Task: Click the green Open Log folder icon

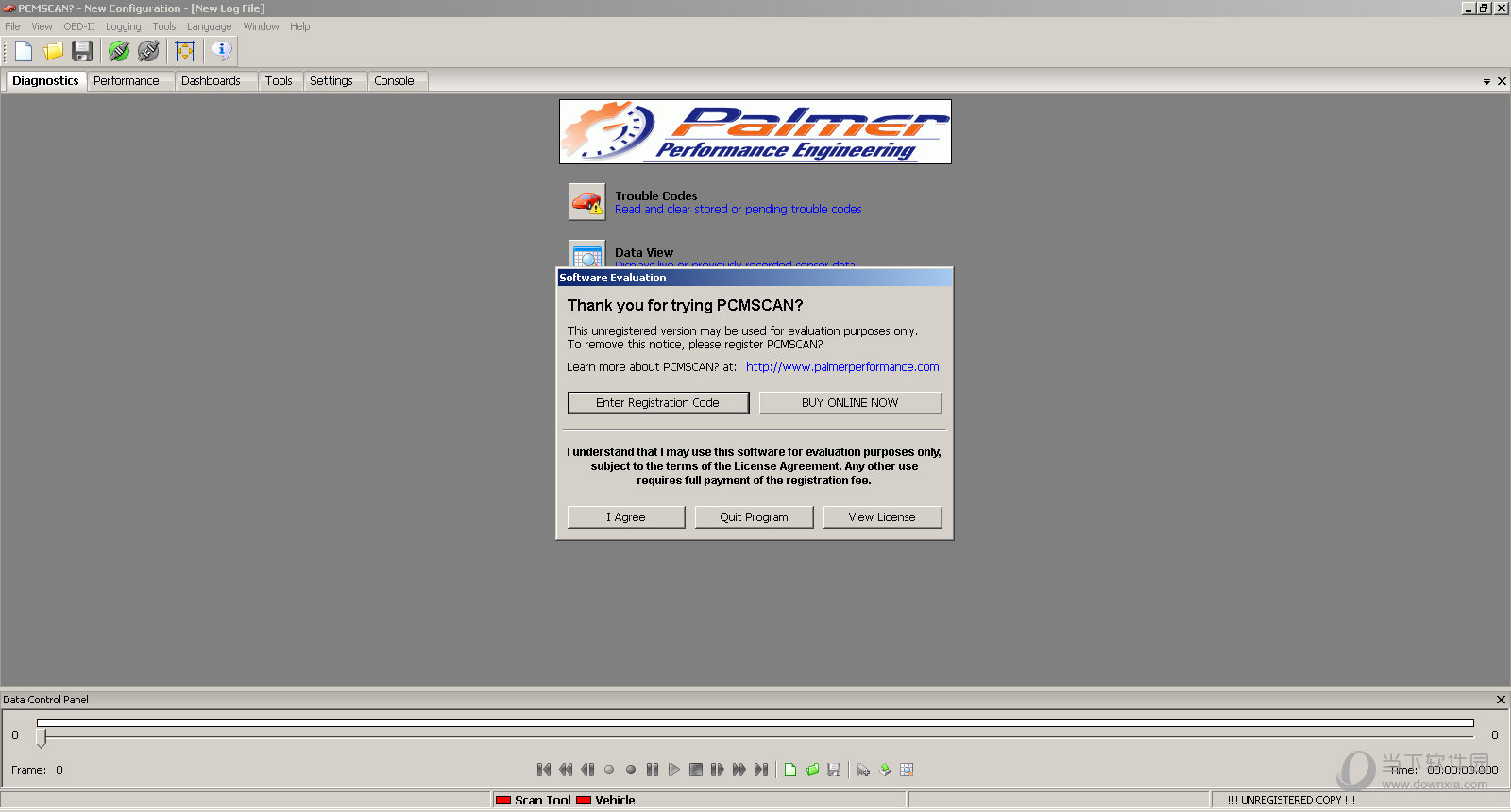Action: [812, 770]
